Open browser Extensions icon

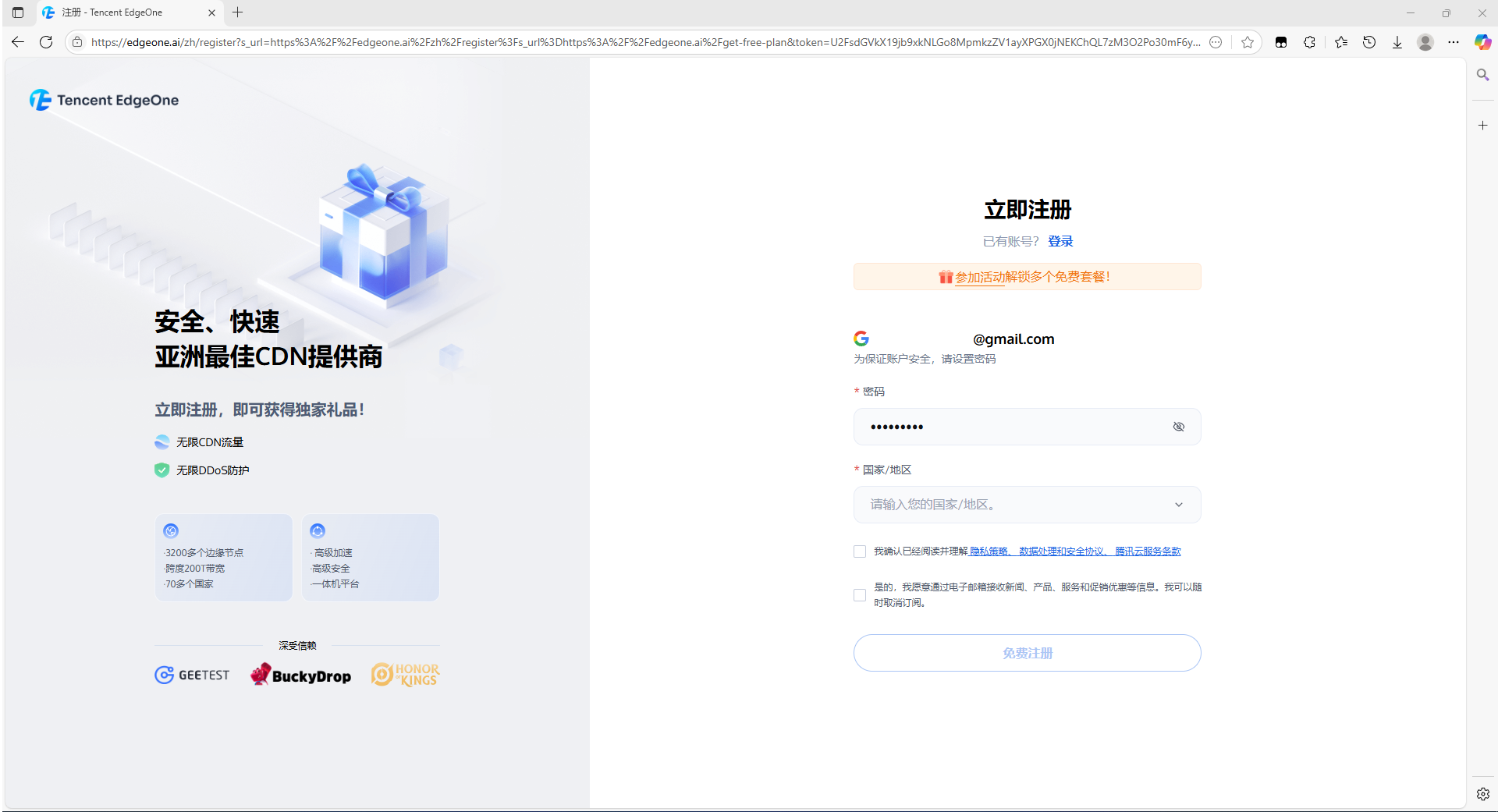1310,42
